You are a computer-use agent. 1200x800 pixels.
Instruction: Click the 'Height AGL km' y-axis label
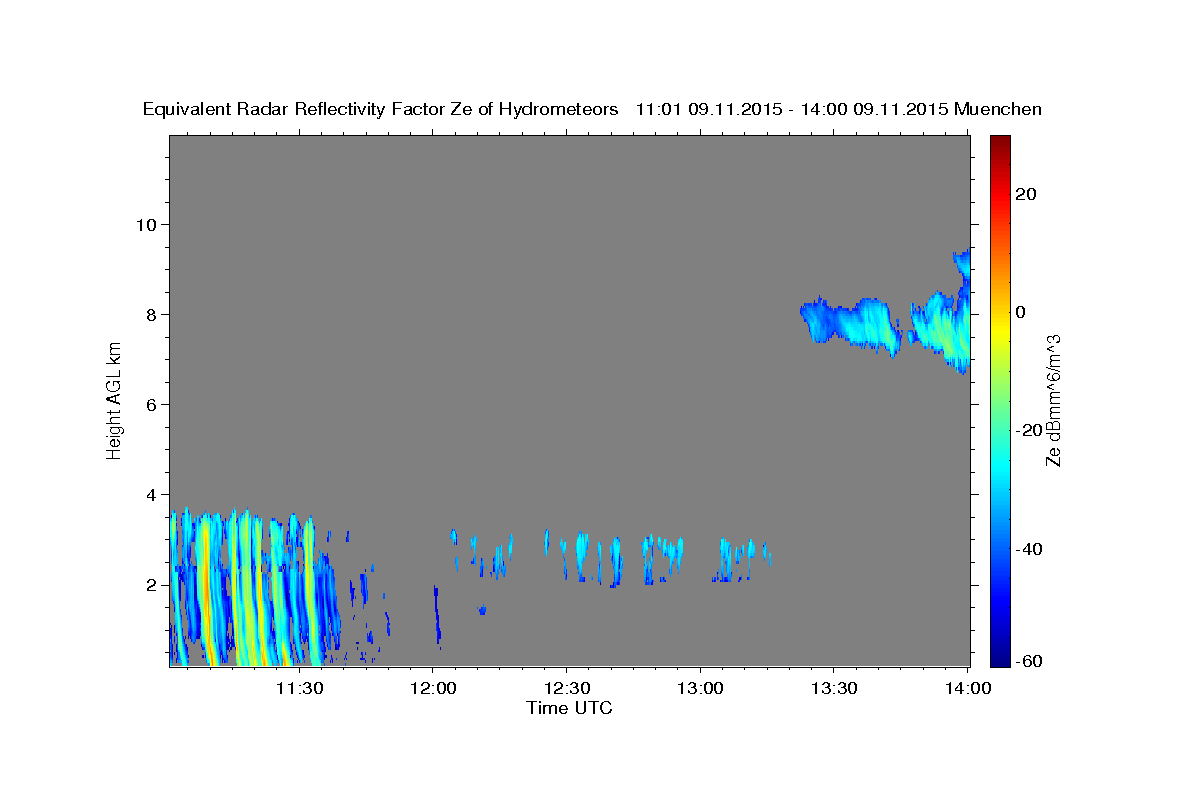pos(114,401)
